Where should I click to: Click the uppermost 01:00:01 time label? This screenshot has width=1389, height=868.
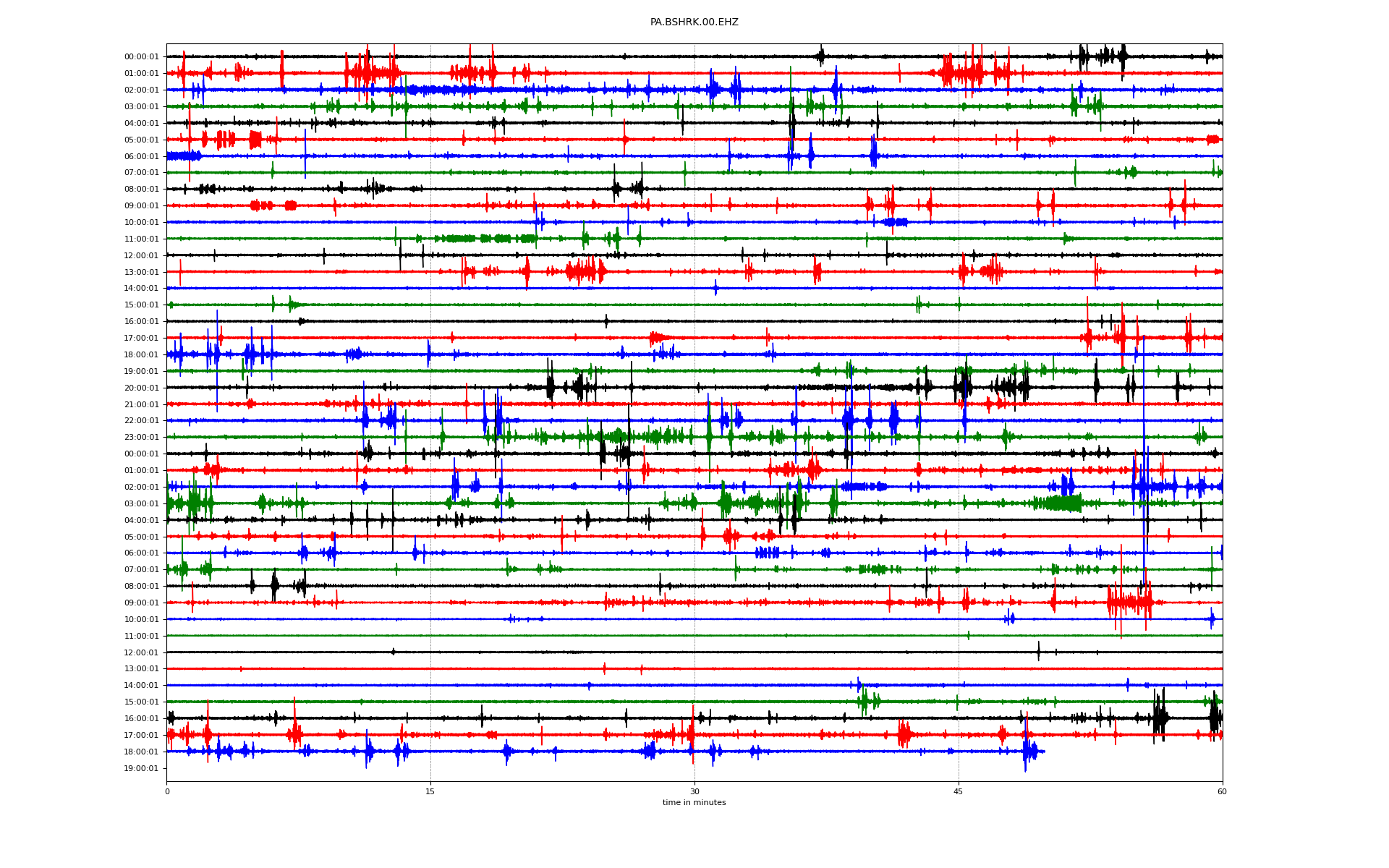coord(141,73)
